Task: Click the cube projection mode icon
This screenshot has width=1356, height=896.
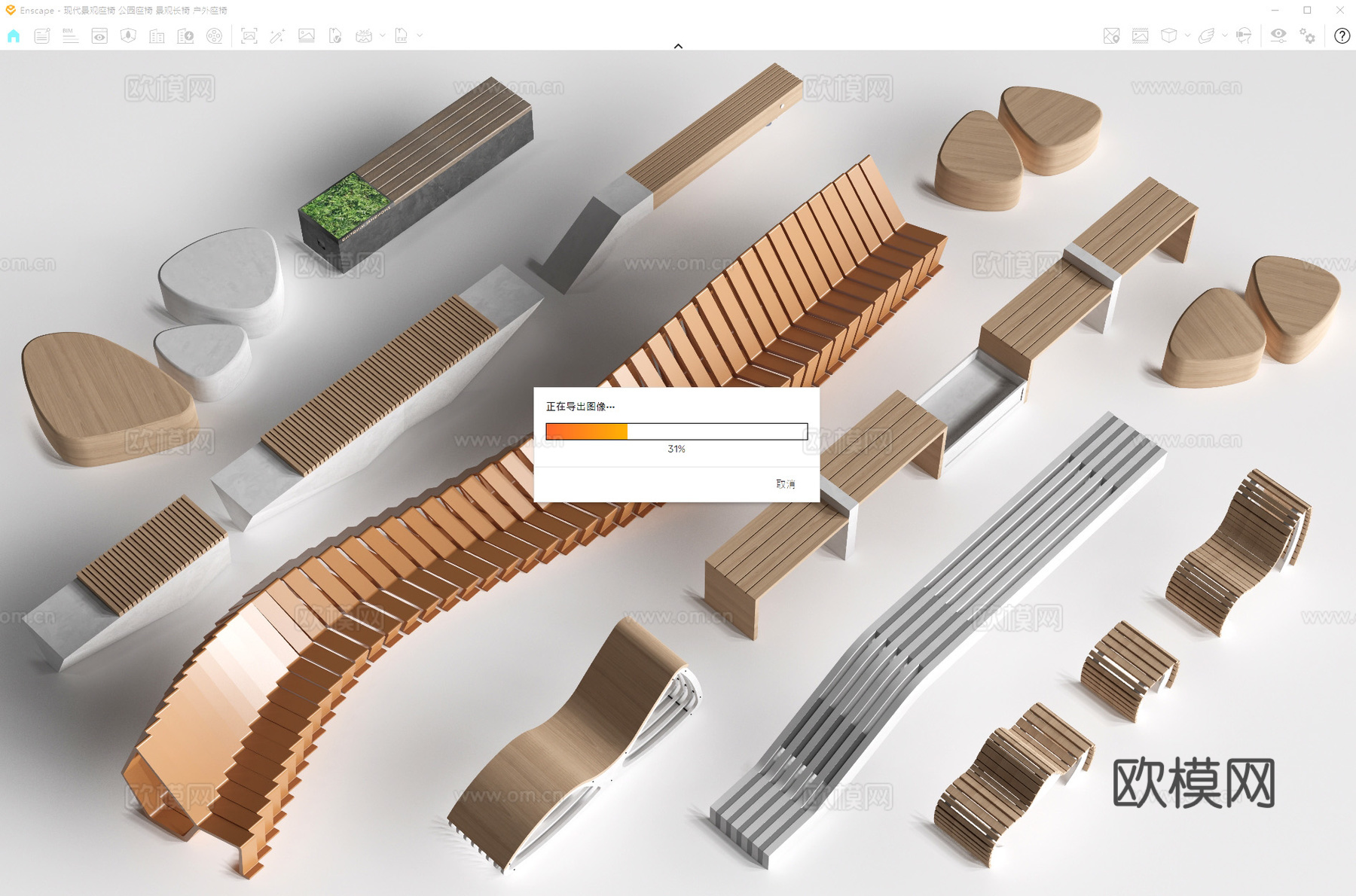Action: pos(1168,35)
